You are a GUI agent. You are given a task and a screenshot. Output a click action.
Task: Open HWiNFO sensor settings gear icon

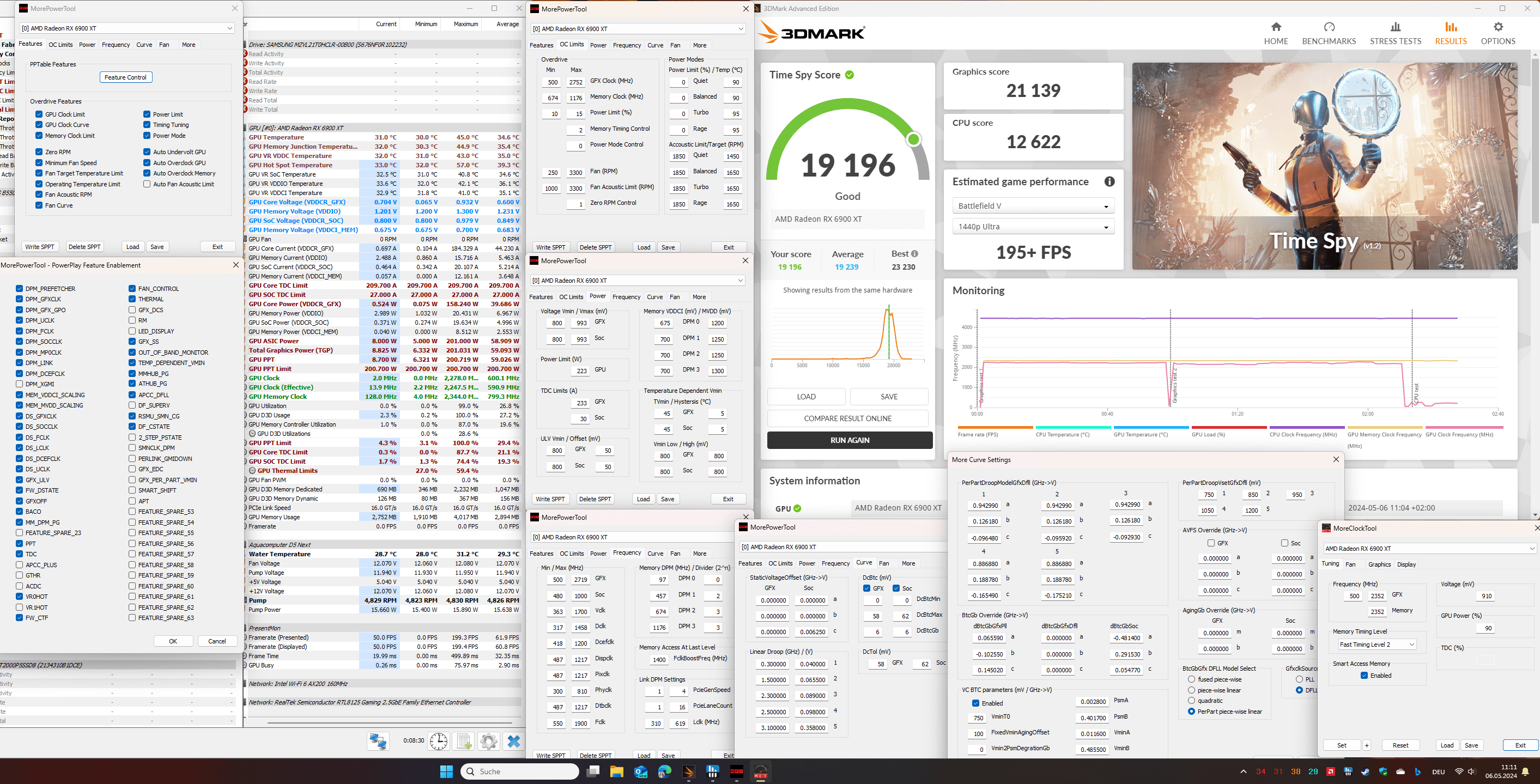coord(488,741)
